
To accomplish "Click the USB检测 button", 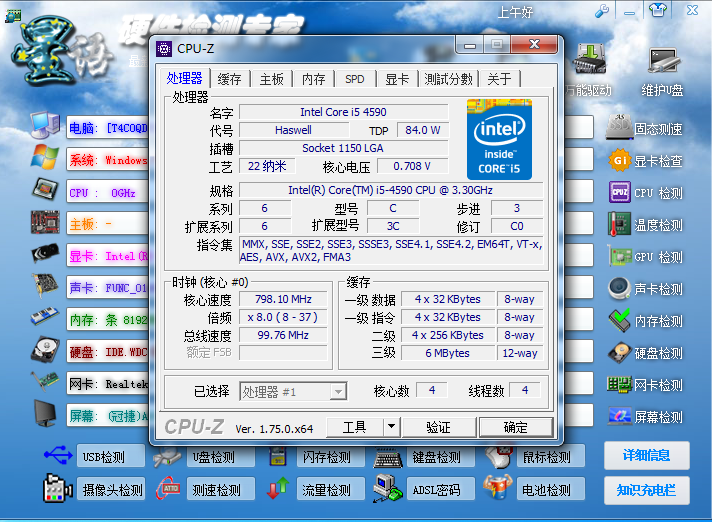I will [x=111, y=456].
